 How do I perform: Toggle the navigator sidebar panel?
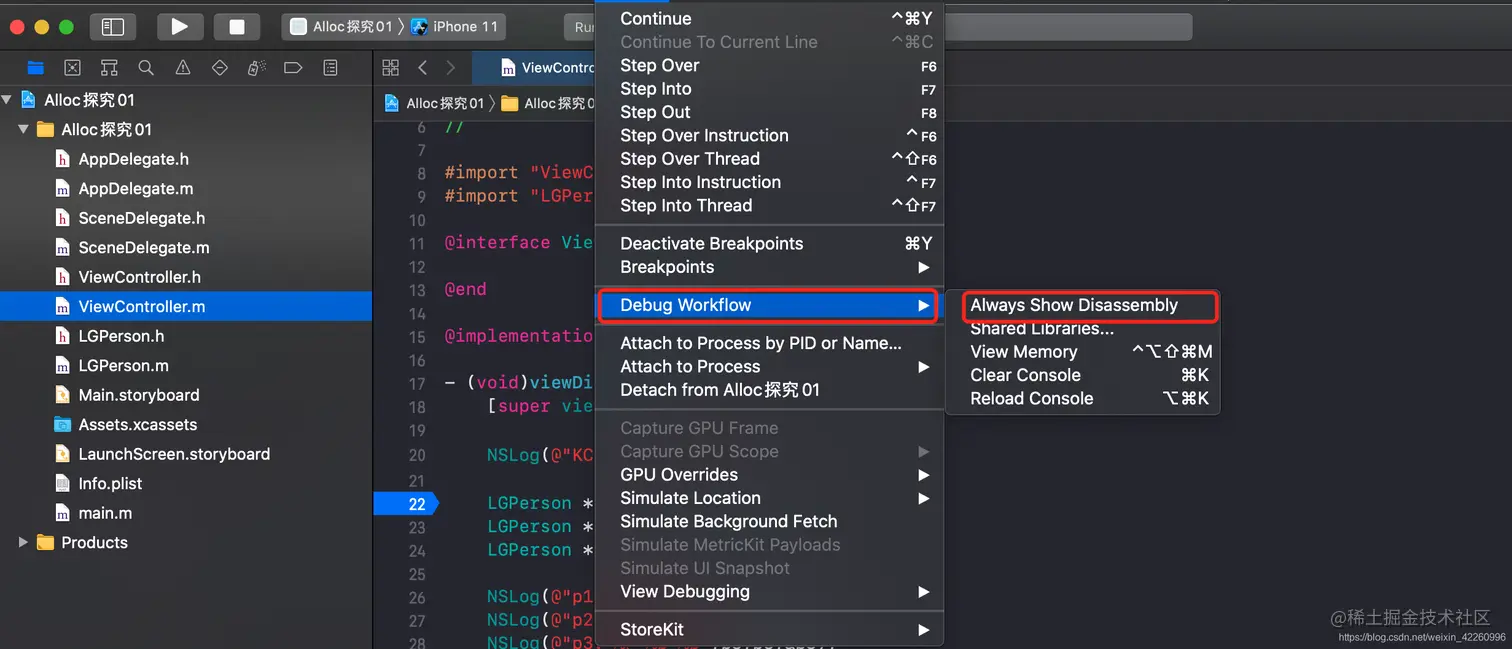[113, 27]
